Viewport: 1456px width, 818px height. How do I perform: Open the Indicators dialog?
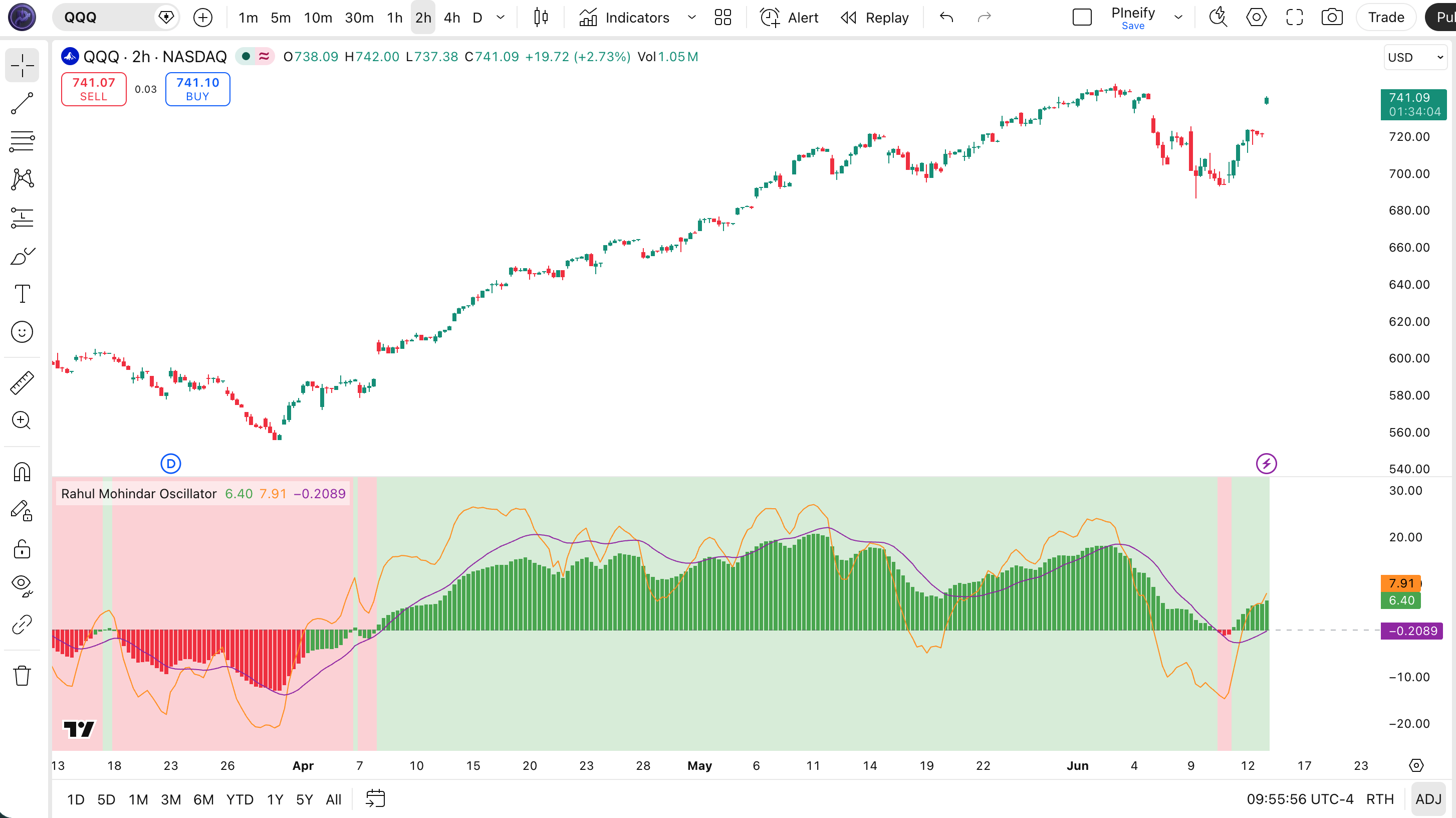[x=624, y=18]
